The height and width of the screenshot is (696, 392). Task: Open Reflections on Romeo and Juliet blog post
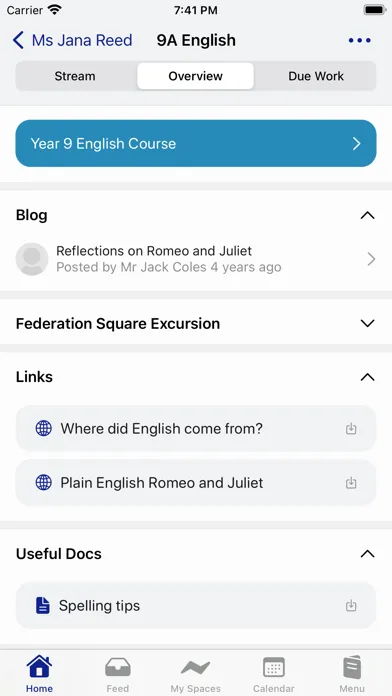point(196,259)
